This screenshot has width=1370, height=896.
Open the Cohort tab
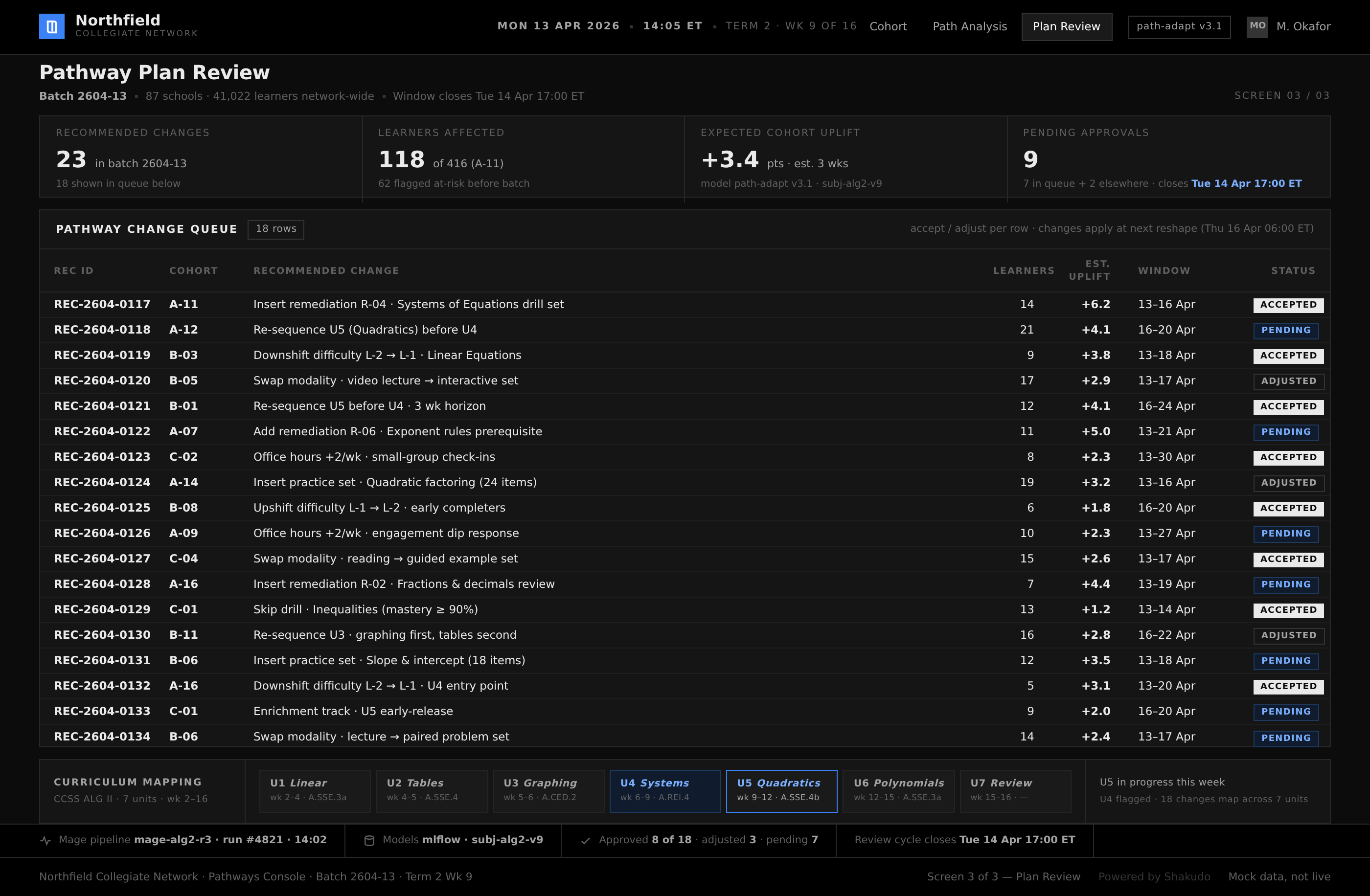point(888,26)
